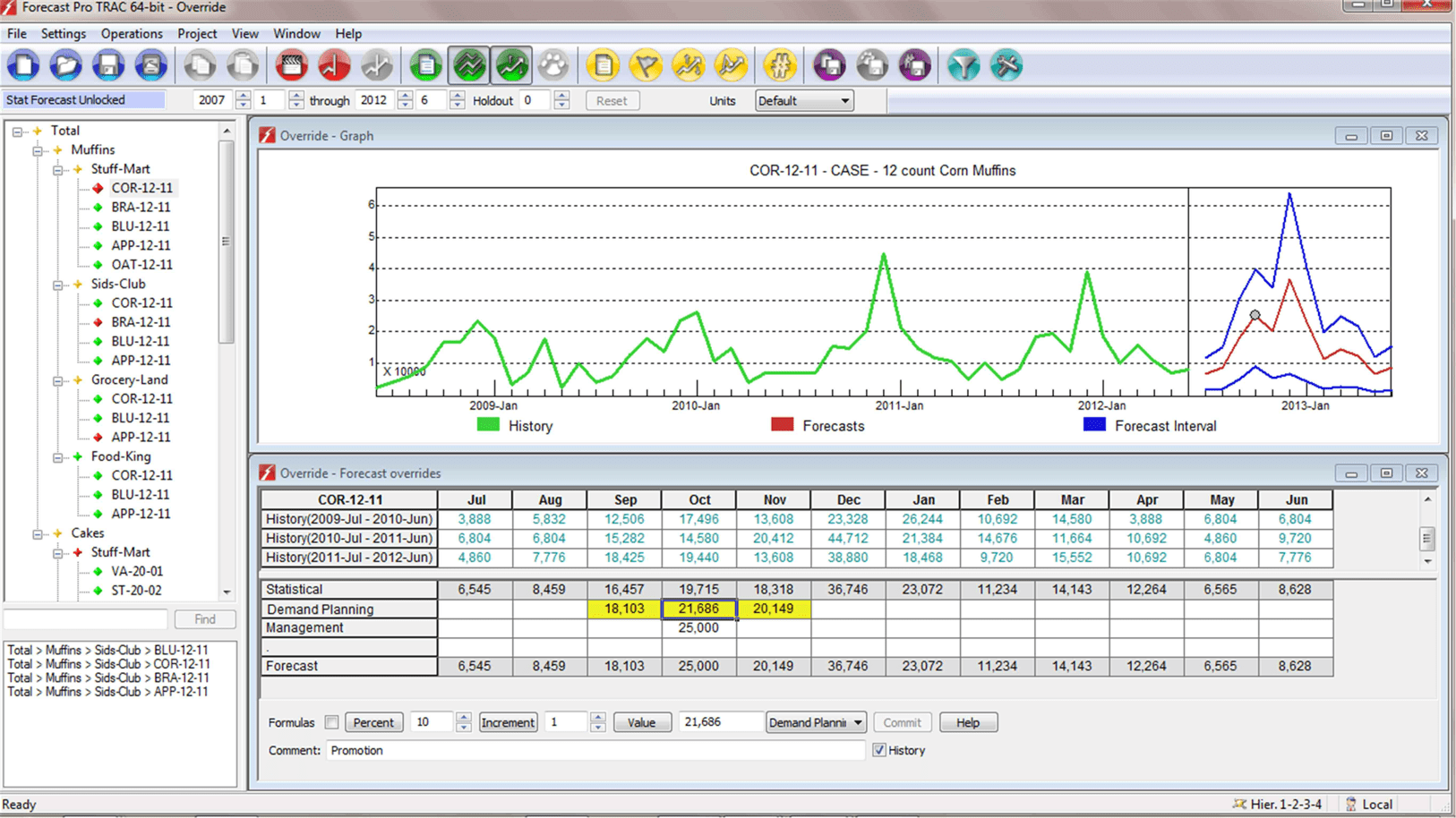
Task: Open the yellow notes report icon
Action: [x=603, y=65]
